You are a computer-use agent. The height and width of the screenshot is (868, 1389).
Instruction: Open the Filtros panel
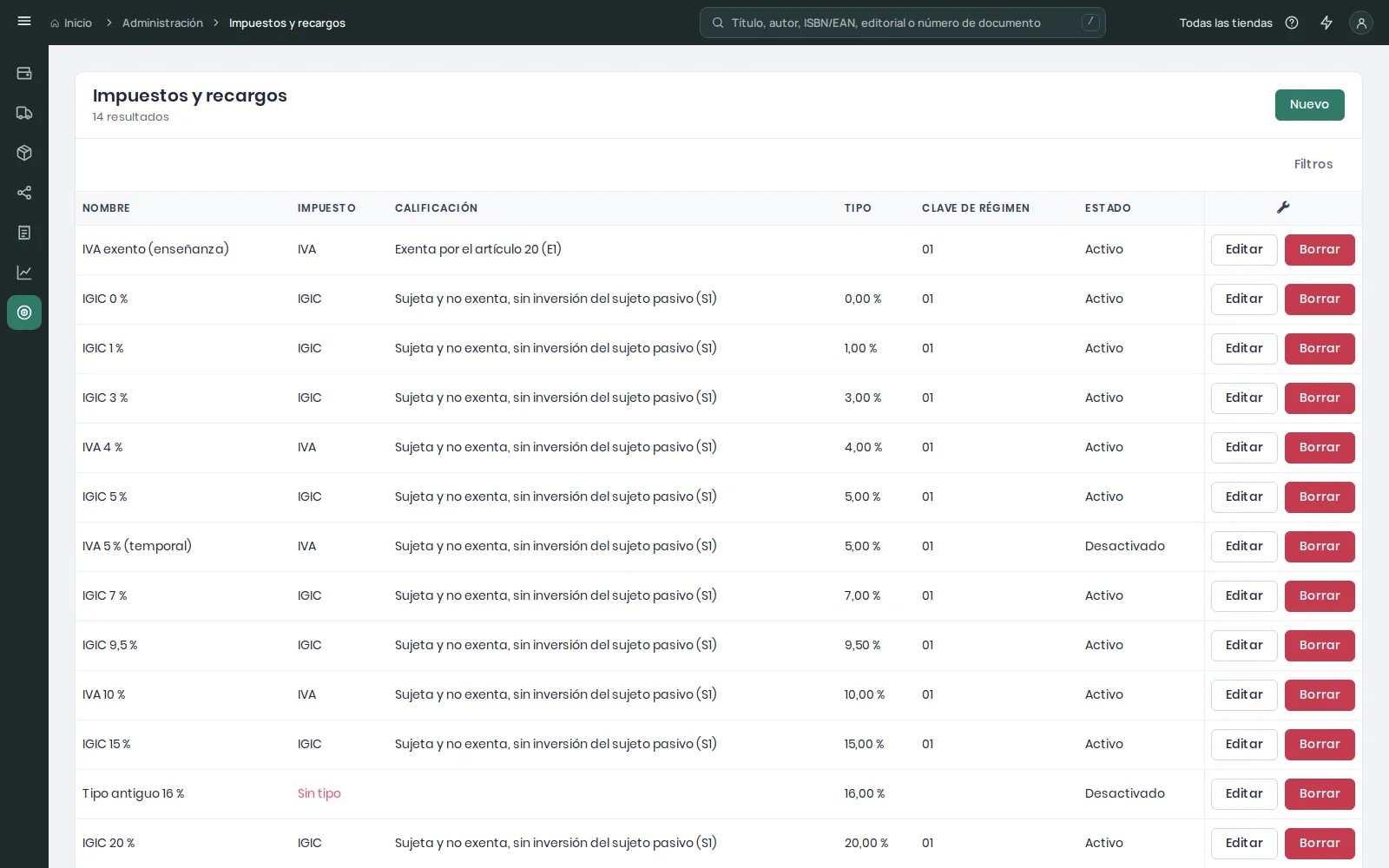1313,164
